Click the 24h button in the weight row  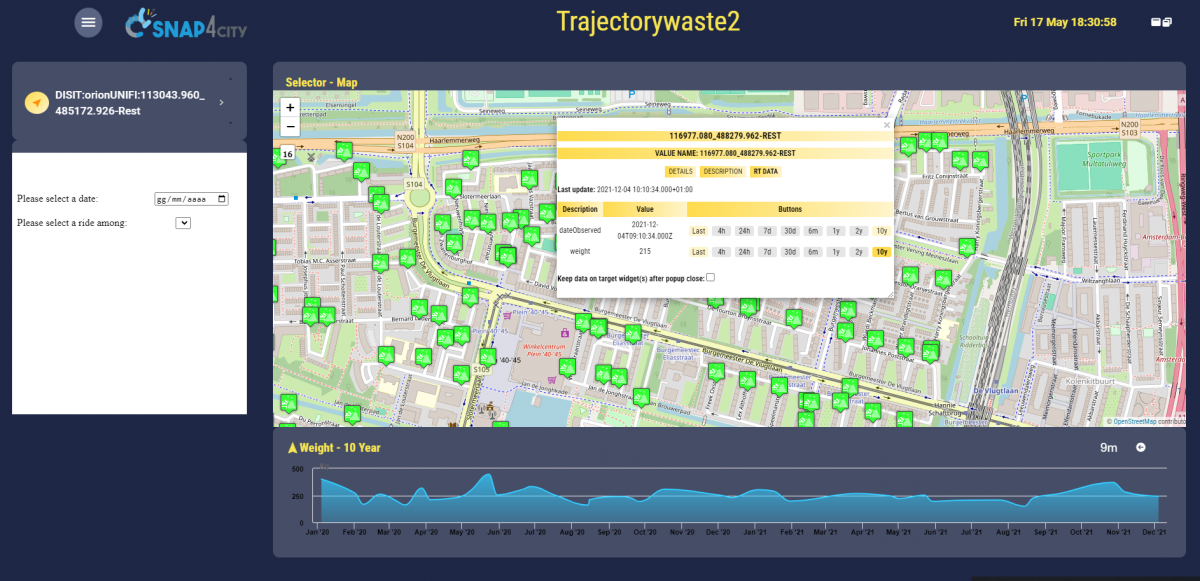click(x=744, y=252)
